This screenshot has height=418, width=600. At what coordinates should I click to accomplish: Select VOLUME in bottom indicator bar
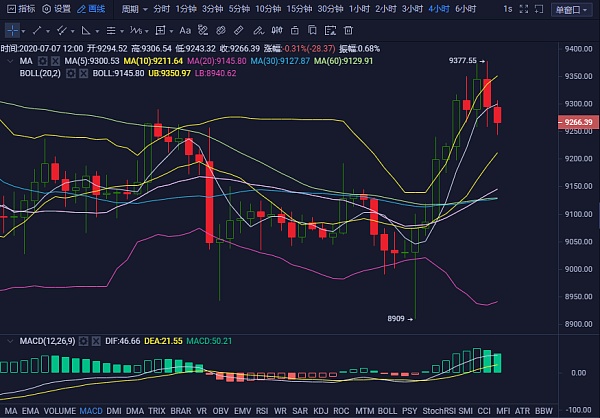click(x=59, y=411)
